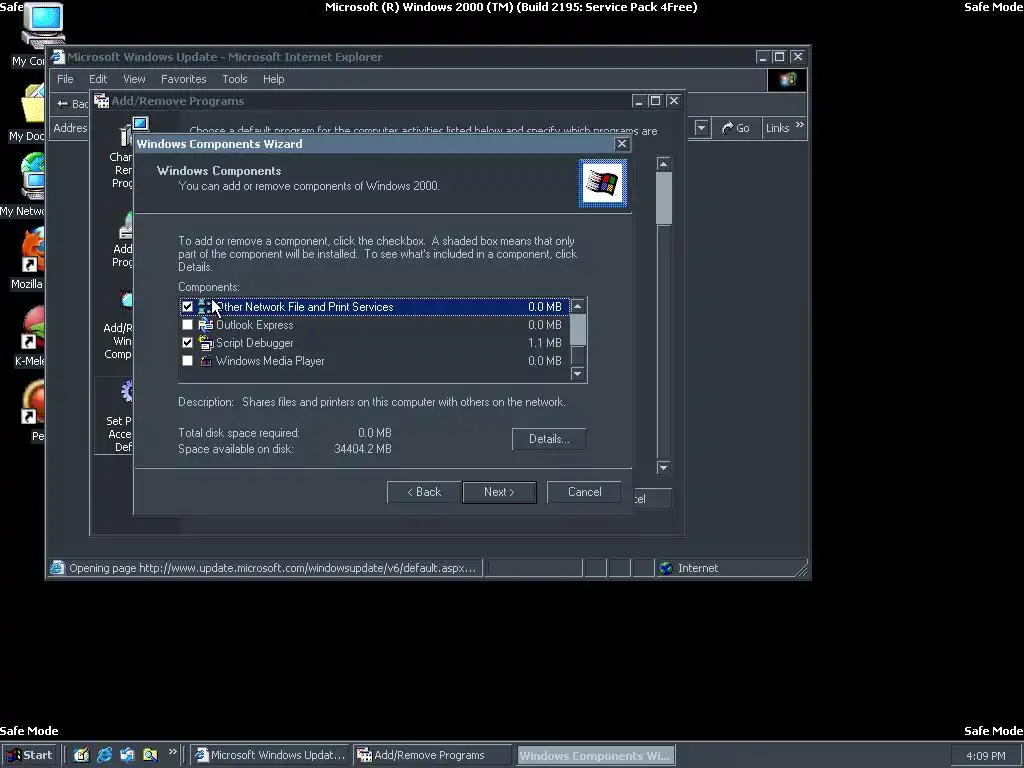Click Set Program Access and Defaults icon
This screenshot has width=1024, height=768.
pos(127,392)
